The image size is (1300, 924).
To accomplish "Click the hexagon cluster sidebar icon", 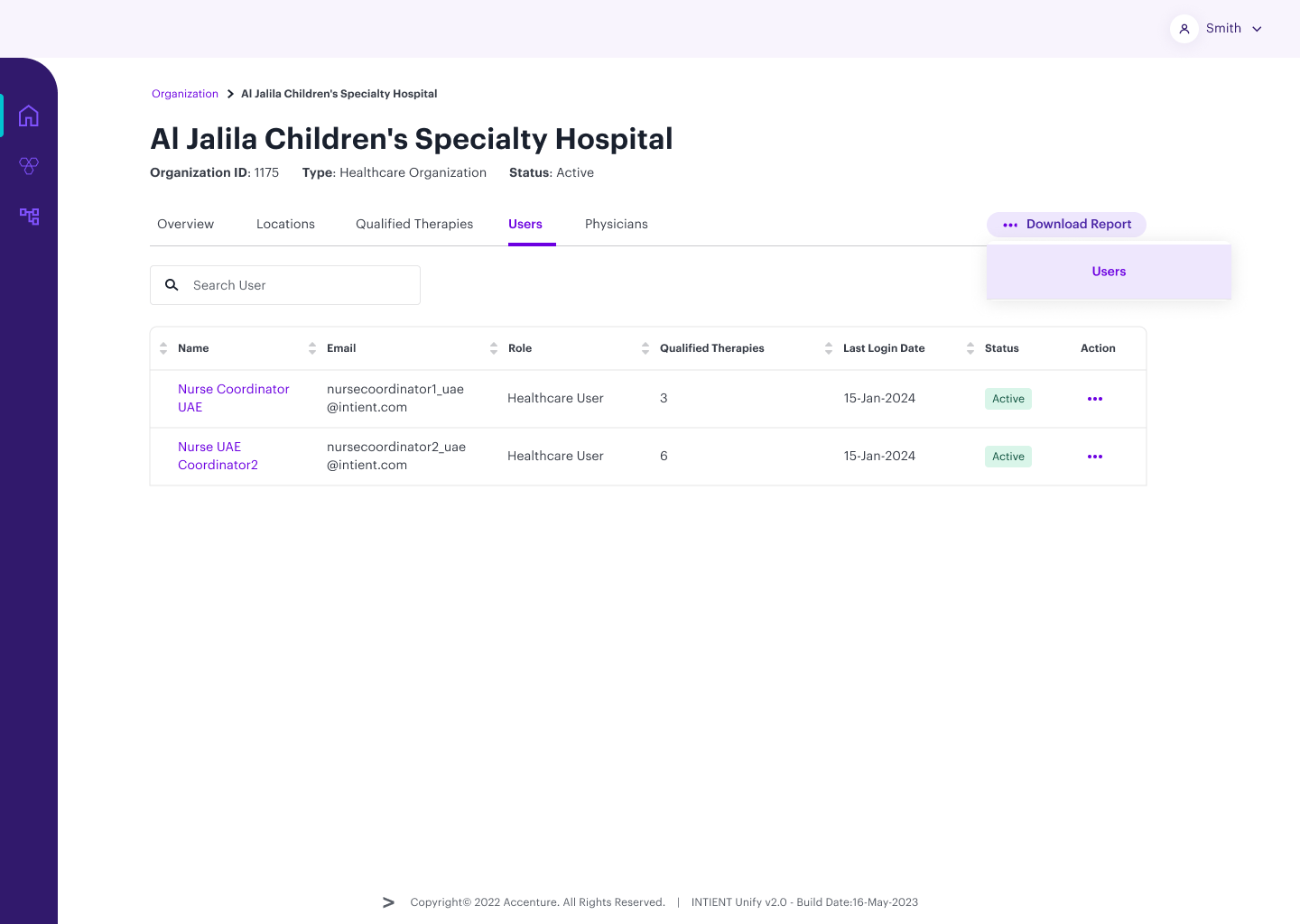I will [29, 166].
